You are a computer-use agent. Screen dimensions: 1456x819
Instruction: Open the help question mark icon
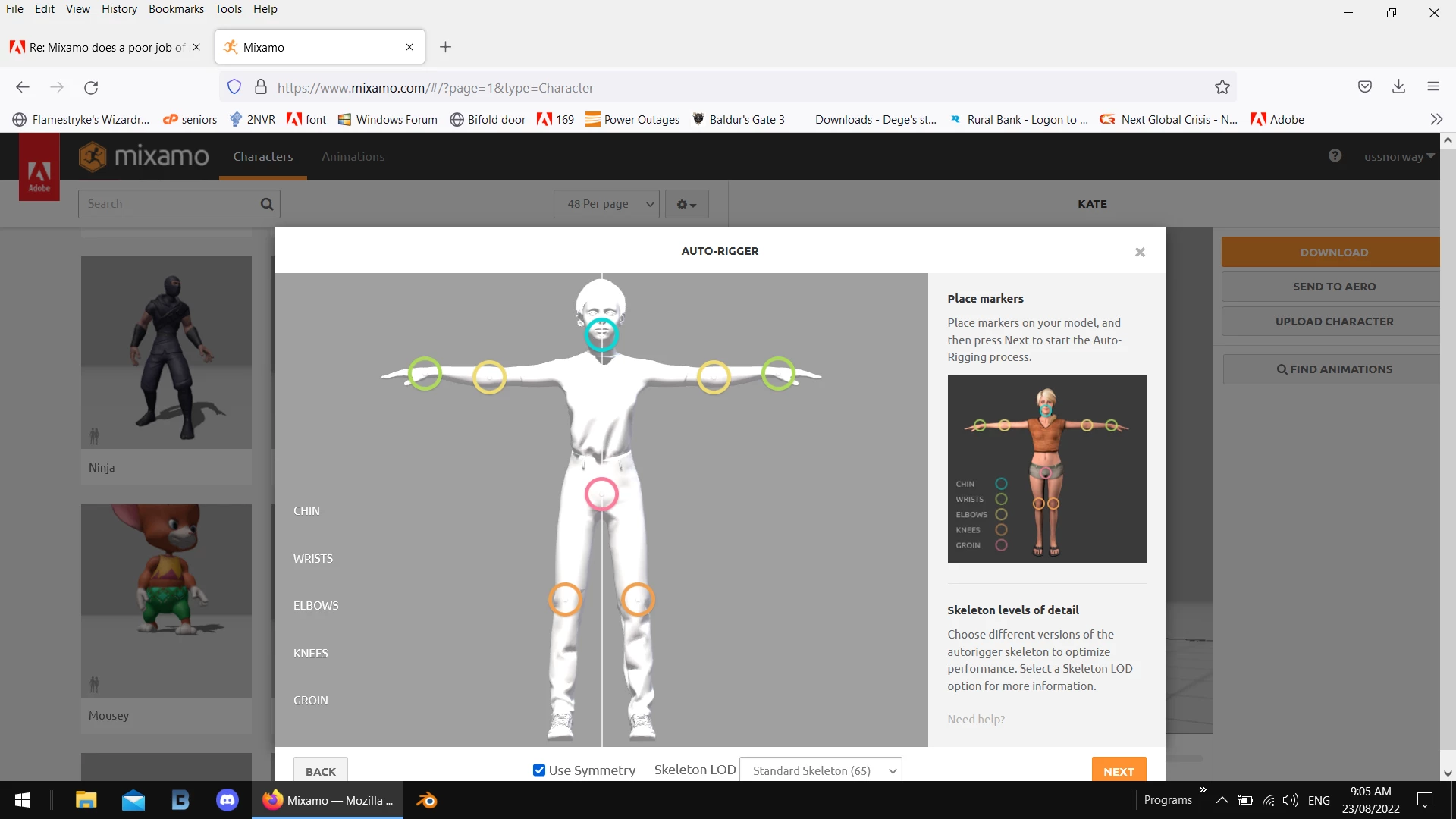pos(1335,156)
